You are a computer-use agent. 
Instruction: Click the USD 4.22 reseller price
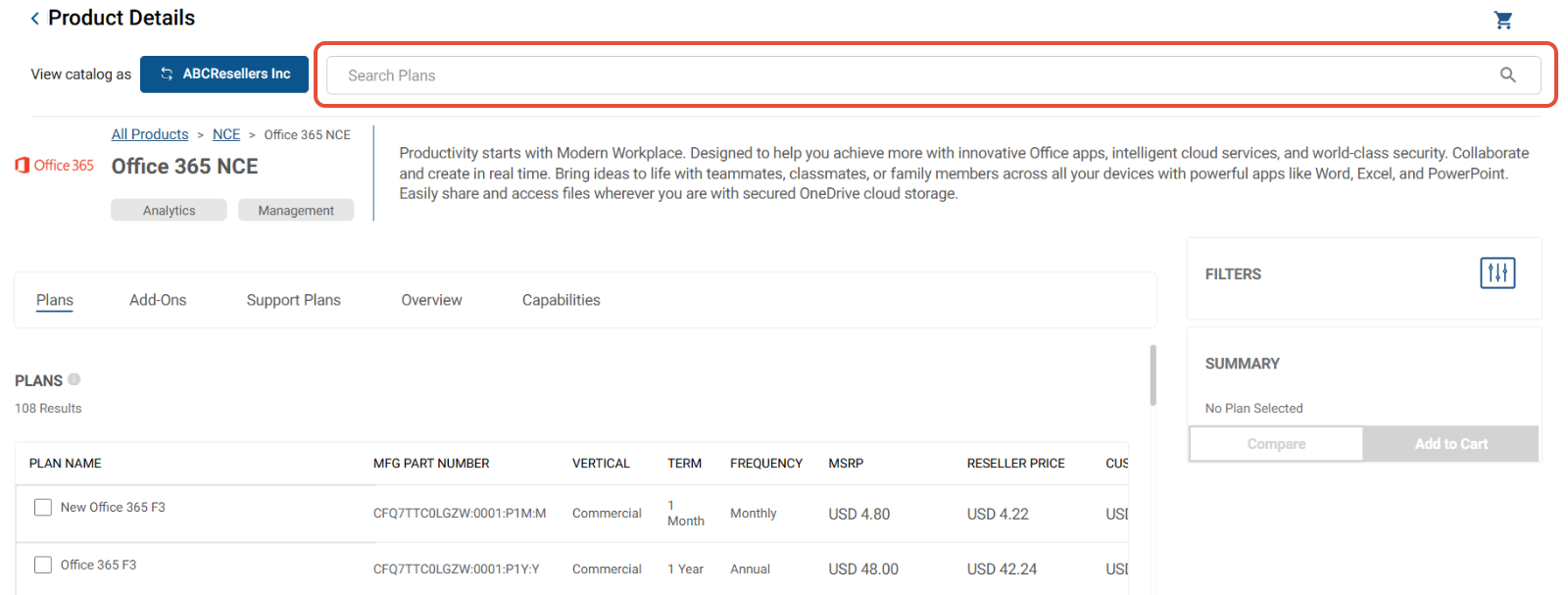[x=998, y=515]
